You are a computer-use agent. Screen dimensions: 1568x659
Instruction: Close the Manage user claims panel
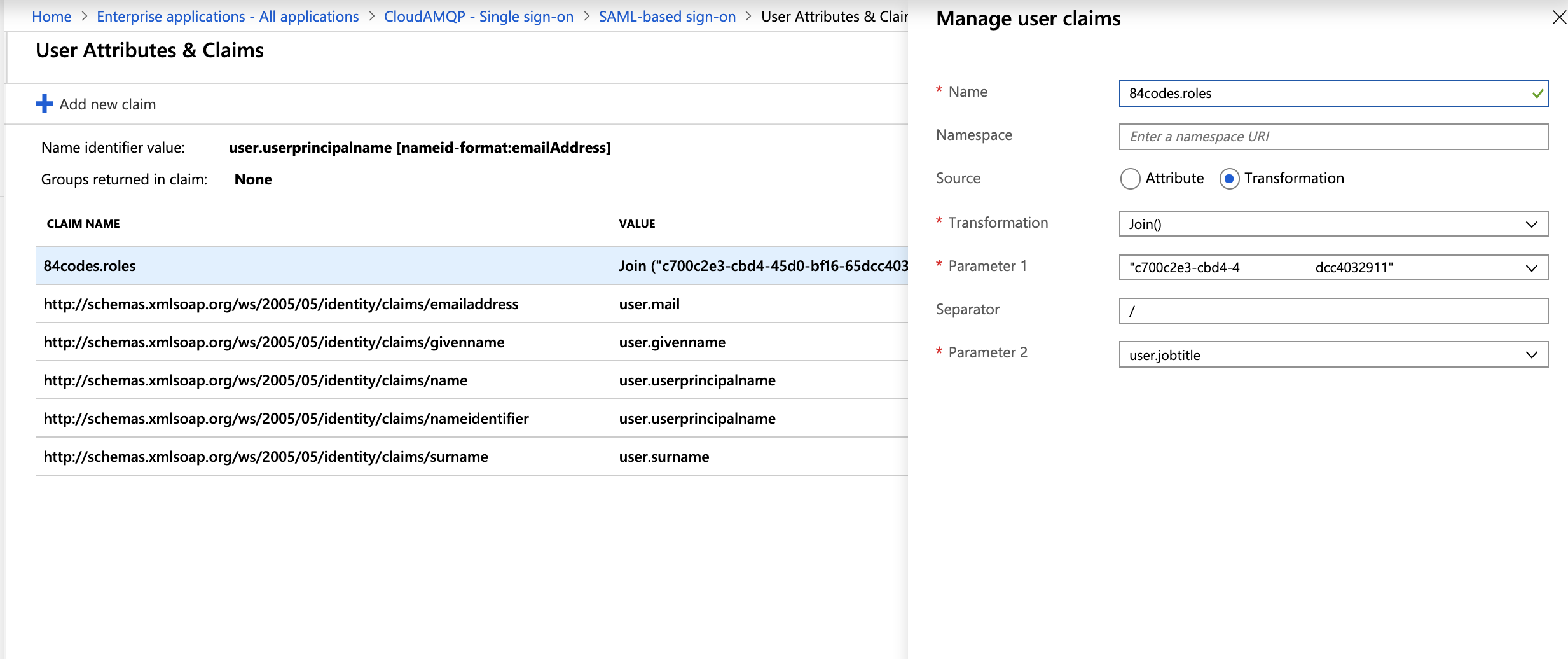click(1558, 18)
